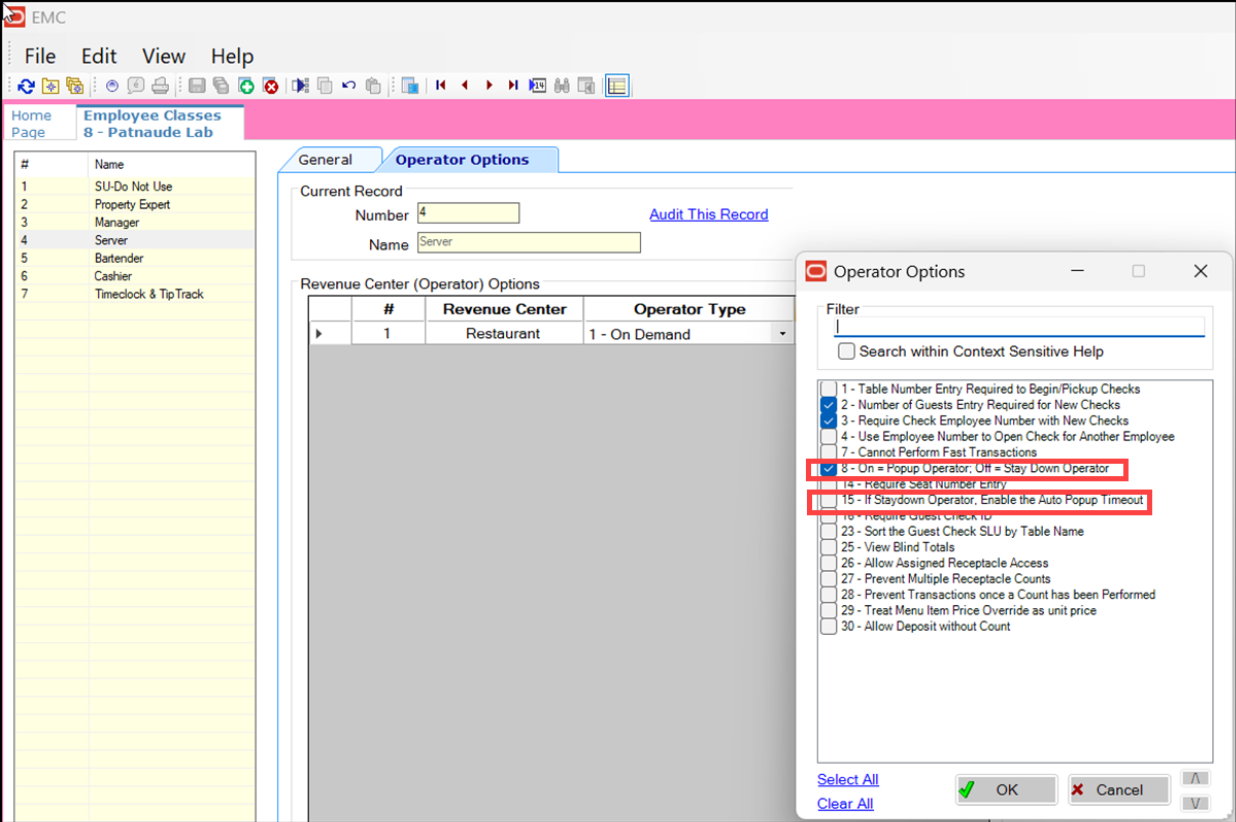Check option 23 Sort Guest Check SLU
The width and height of the screenshot is (1236, 822).
[x=828, y=531]
